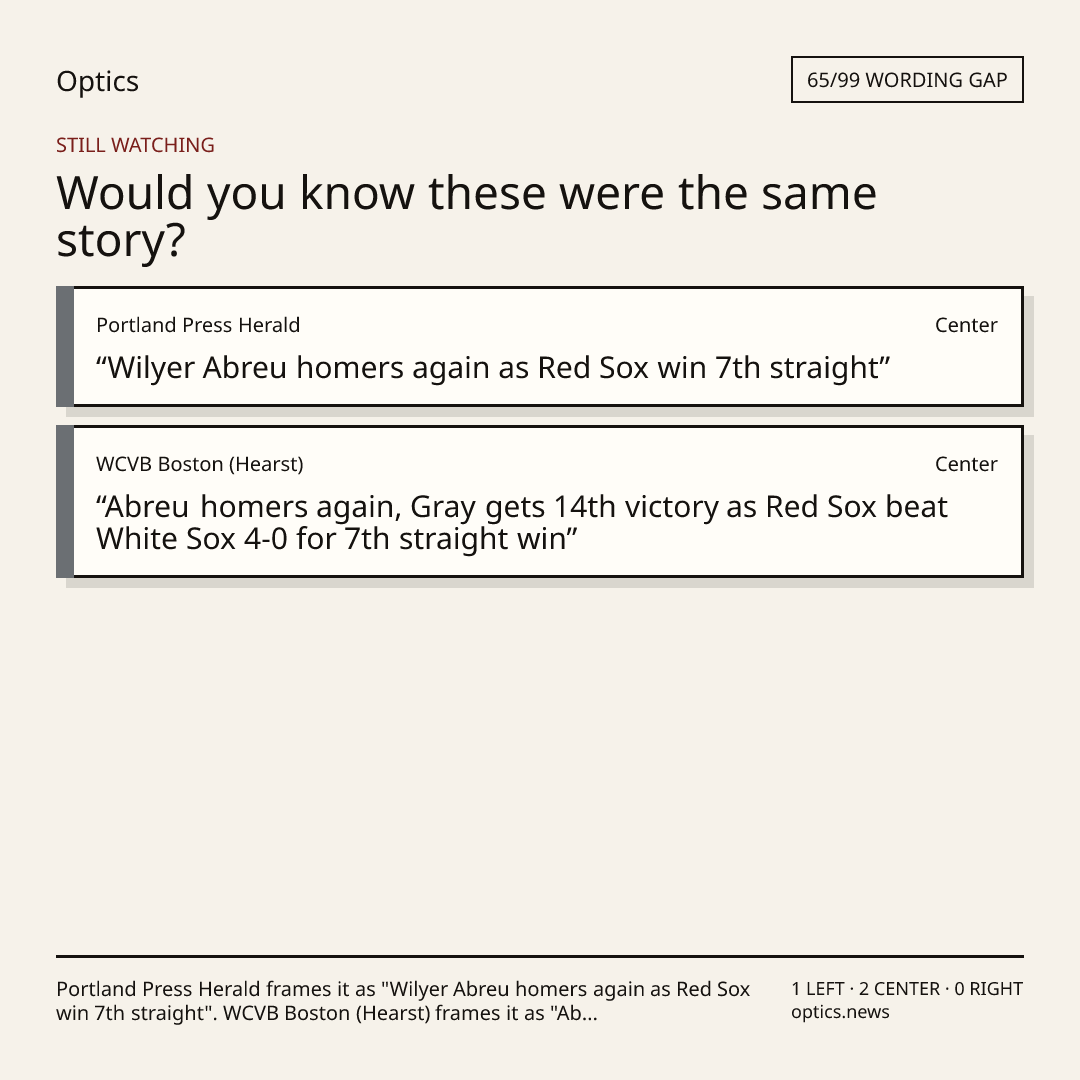Click the Center label on Portland Press Herald card
This screenshot has width=1080, height=1080.
[x=966, y=325]
